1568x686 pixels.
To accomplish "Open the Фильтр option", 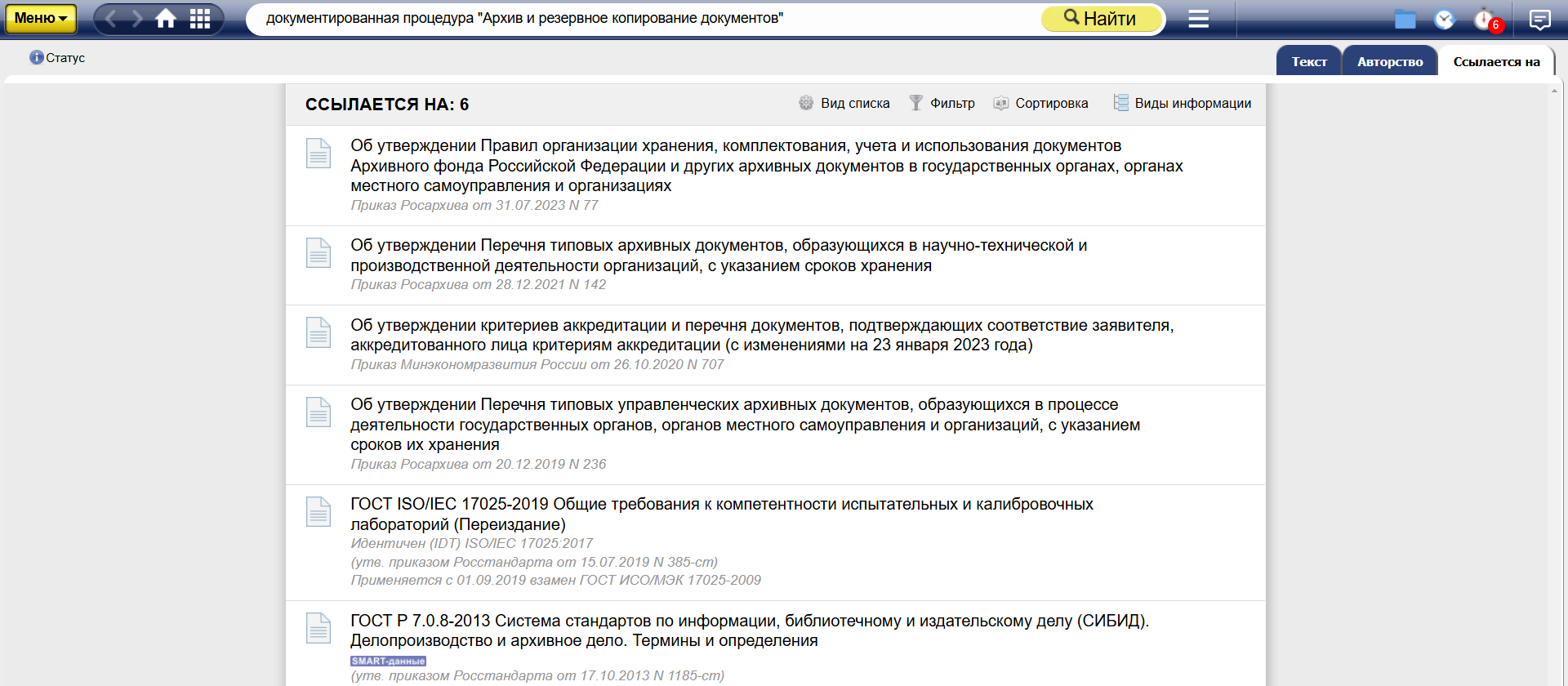I will click(x=942, y=103).
